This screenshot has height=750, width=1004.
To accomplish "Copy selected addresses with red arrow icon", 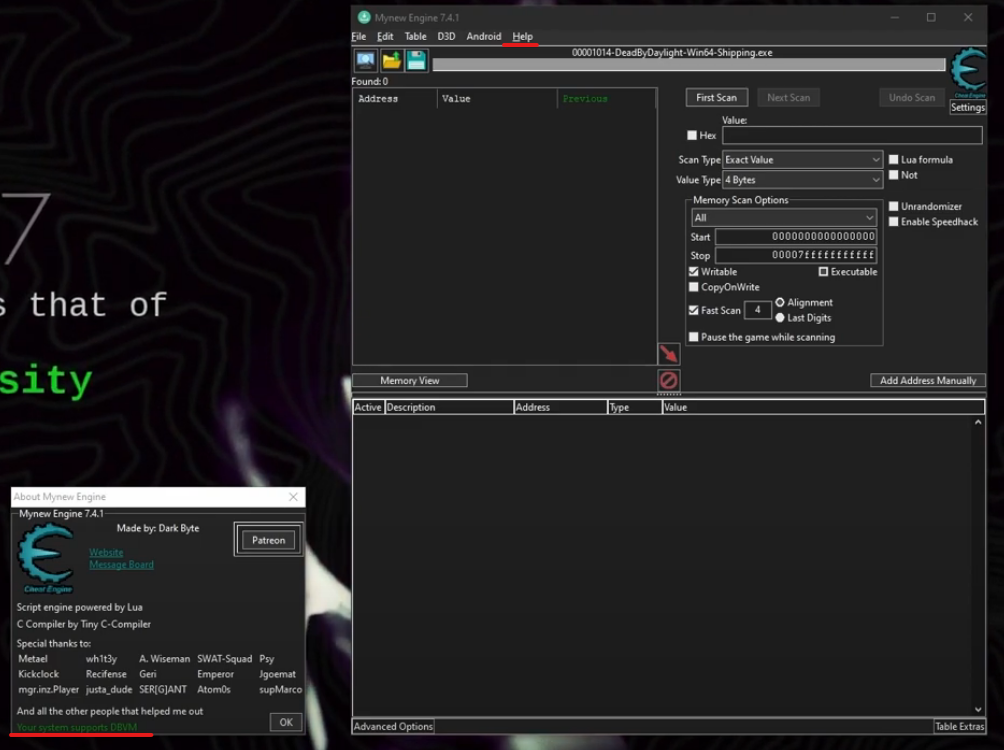I will [x=668, y=354].
